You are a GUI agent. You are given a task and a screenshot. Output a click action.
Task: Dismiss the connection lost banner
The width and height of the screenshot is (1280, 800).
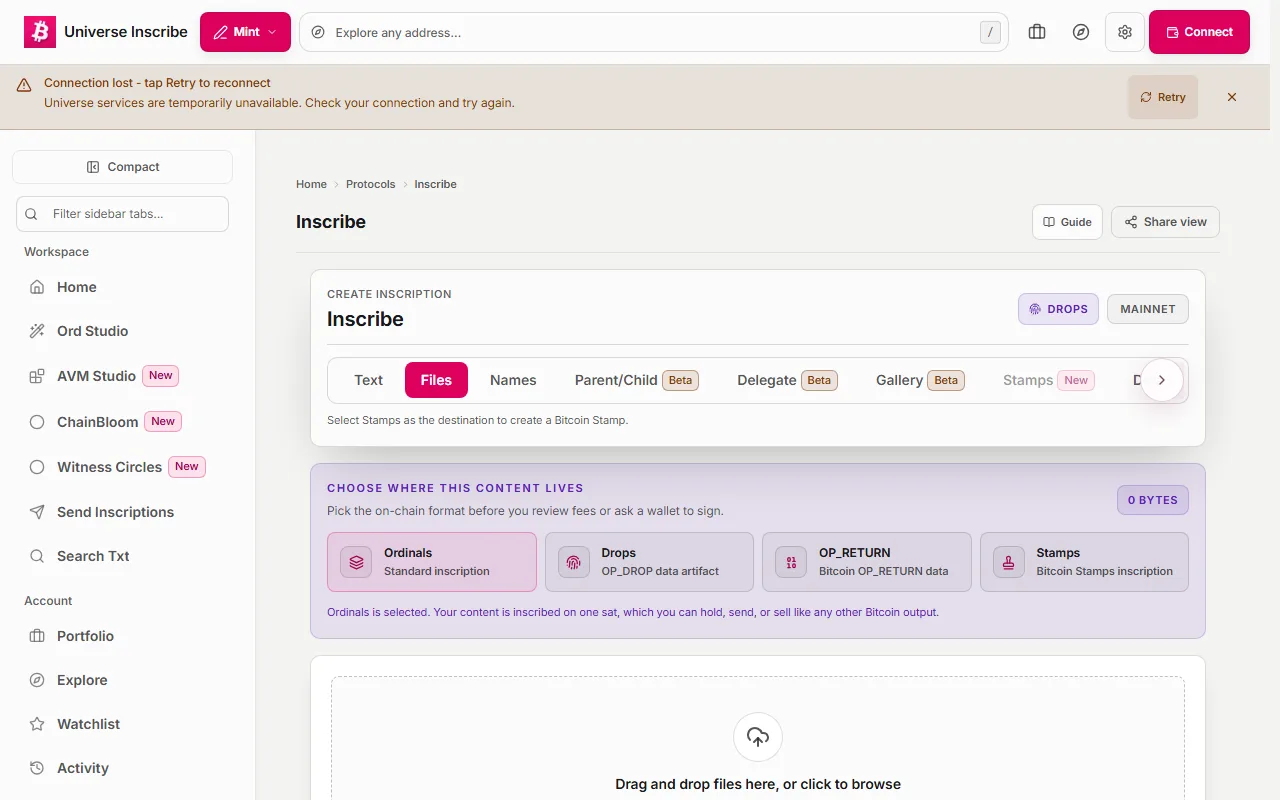click(1232, 97)
